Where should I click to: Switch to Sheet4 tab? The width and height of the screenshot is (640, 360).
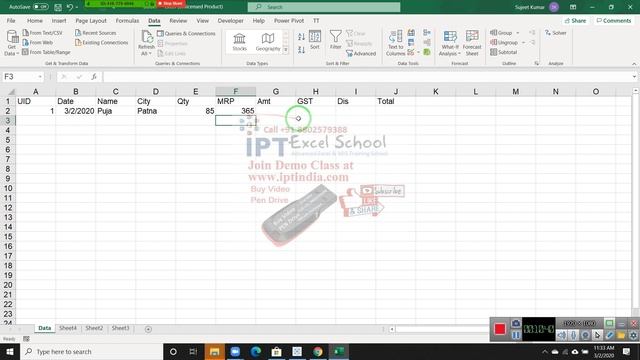(x=68, y=328)
